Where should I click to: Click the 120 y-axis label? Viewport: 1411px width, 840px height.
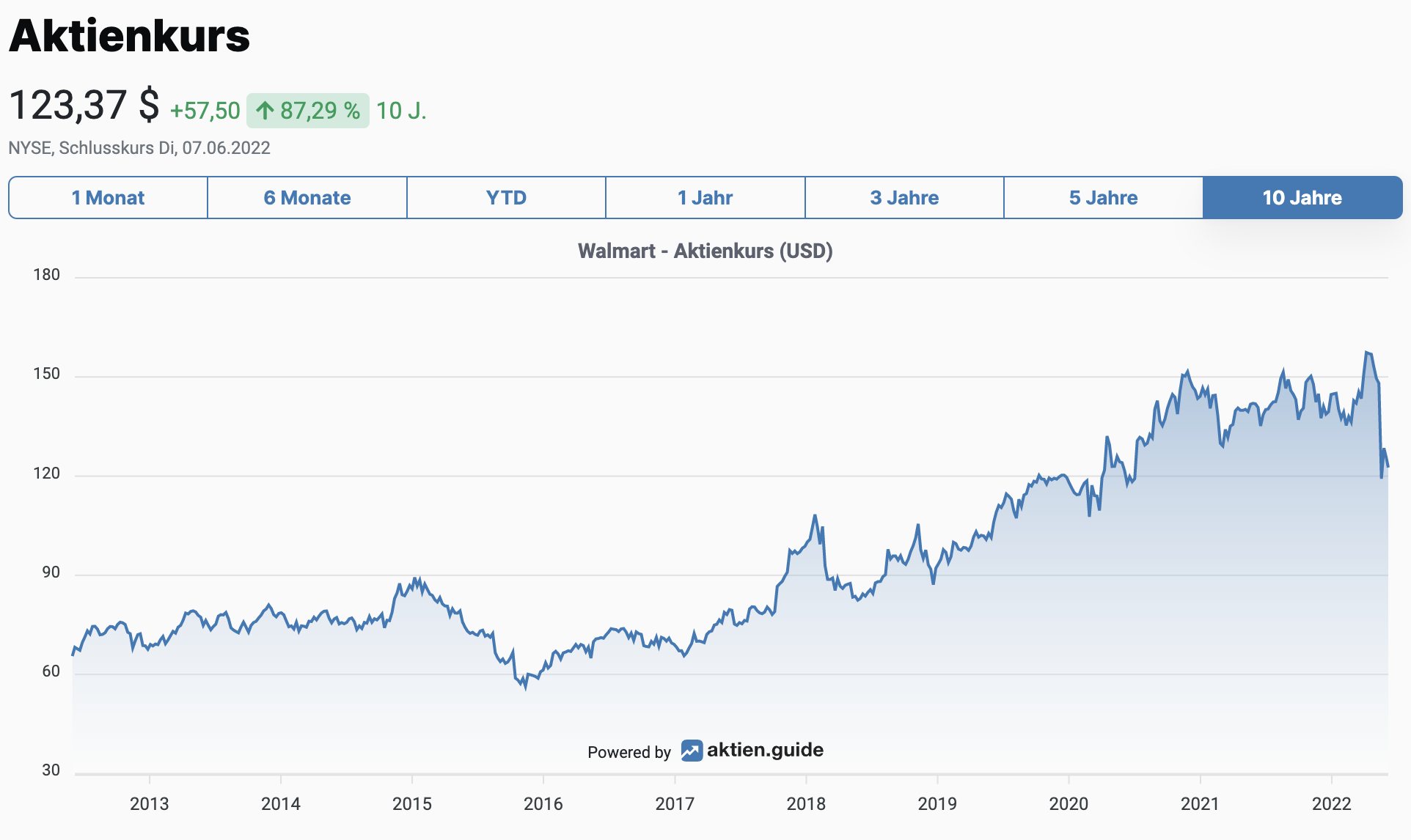[x=46, y=474]
